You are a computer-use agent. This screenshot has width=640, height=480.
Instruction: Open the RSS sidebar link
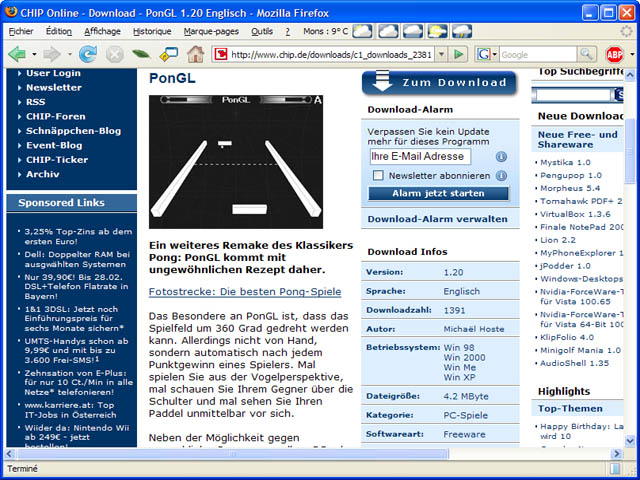coord(36,102)
